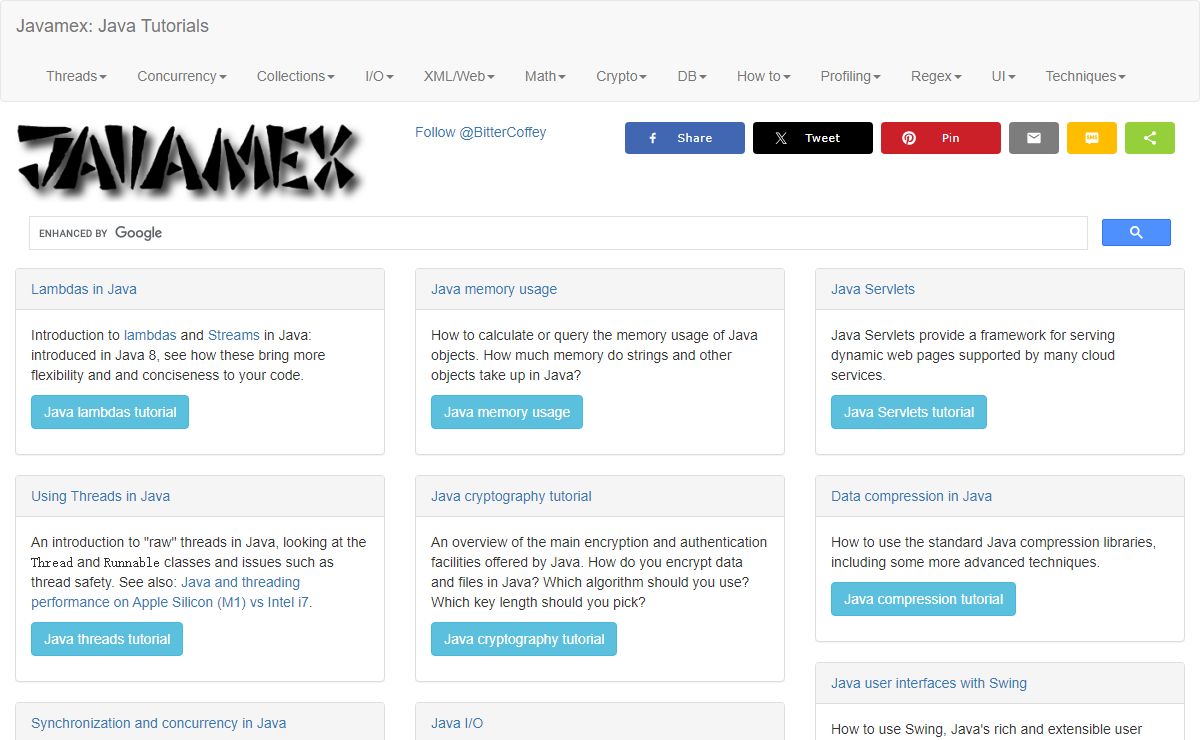Open the Lambdas in Java heading link
Screen dimensions: 1200x740
point(84,289)
